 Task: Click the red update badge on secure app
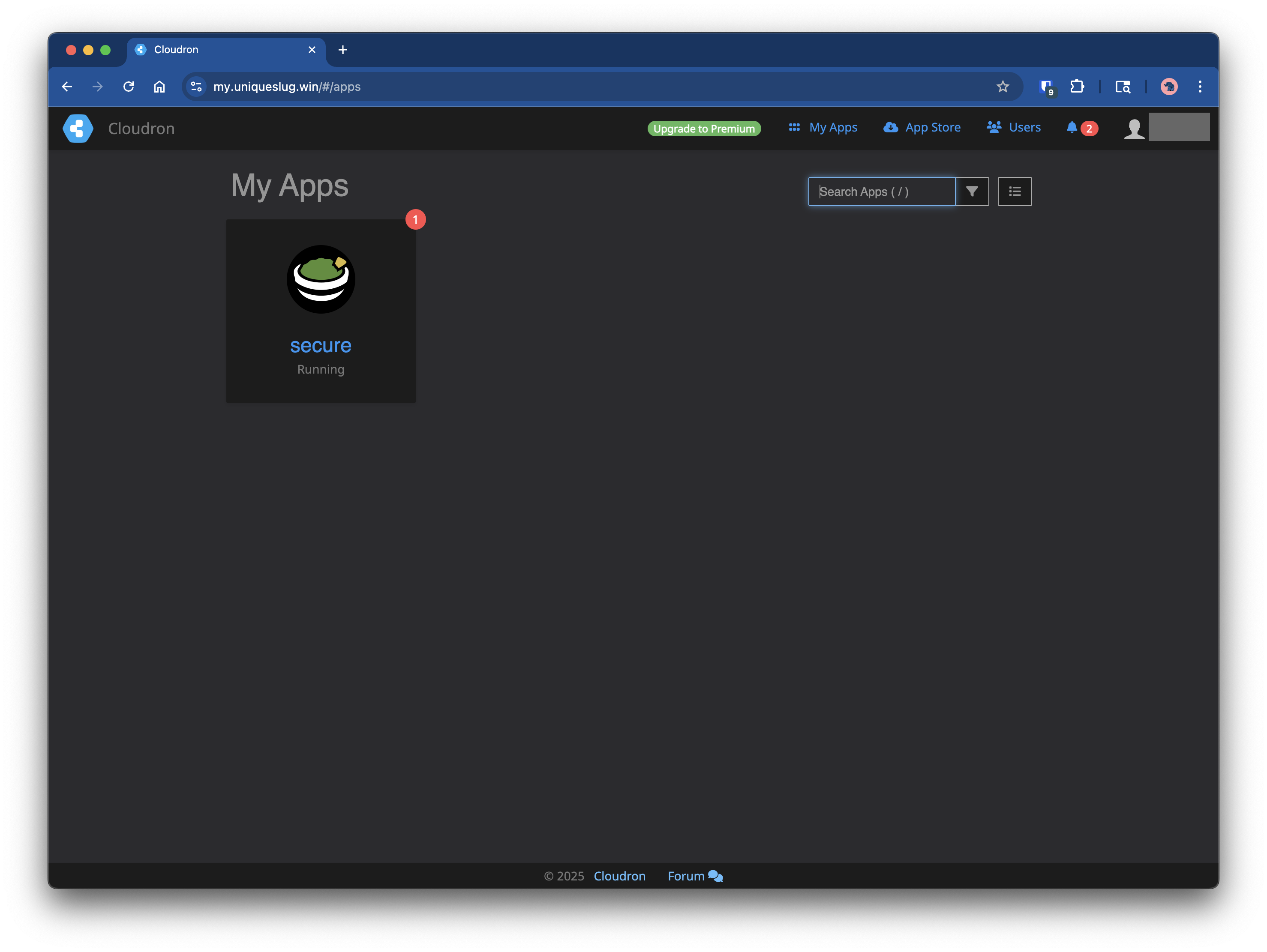pos(415,220)
